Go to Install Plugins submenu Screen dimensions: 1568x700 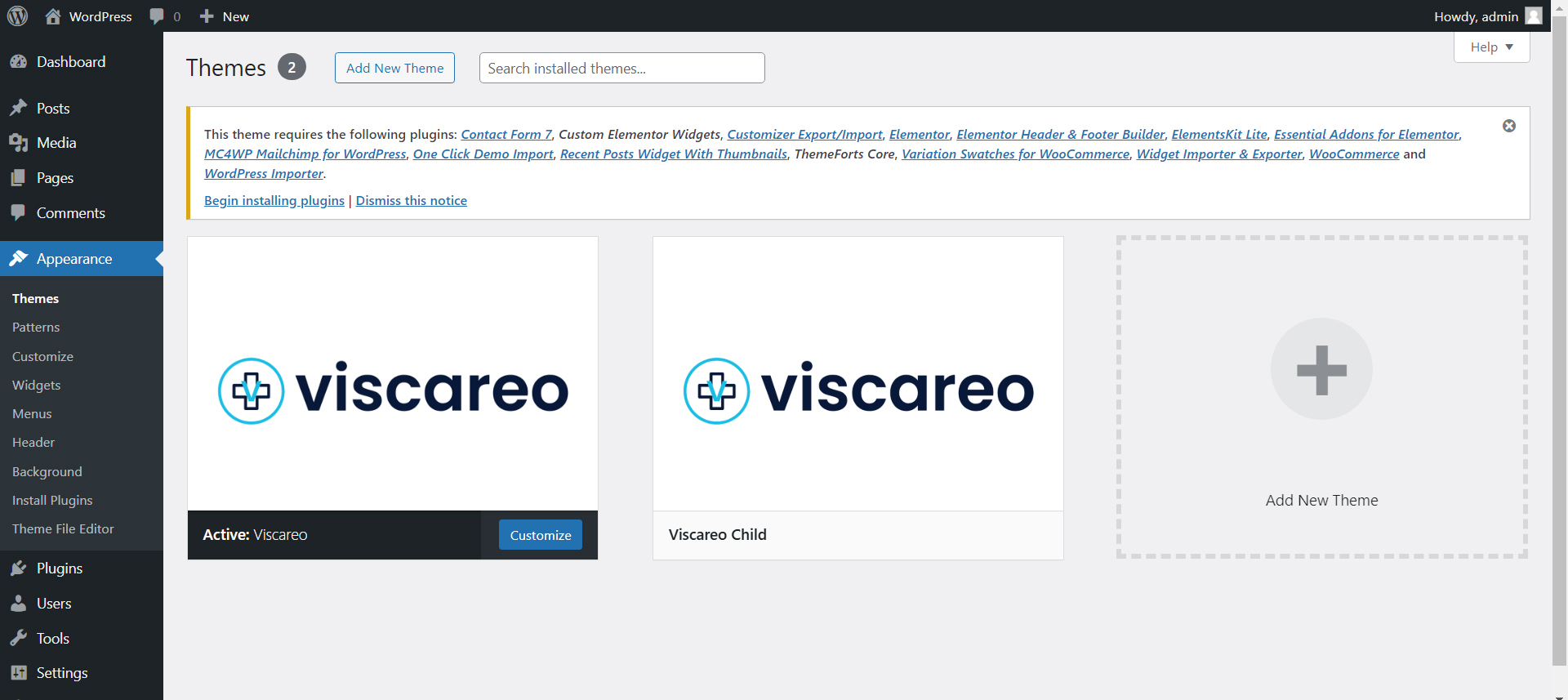click(x=52, y=501)
